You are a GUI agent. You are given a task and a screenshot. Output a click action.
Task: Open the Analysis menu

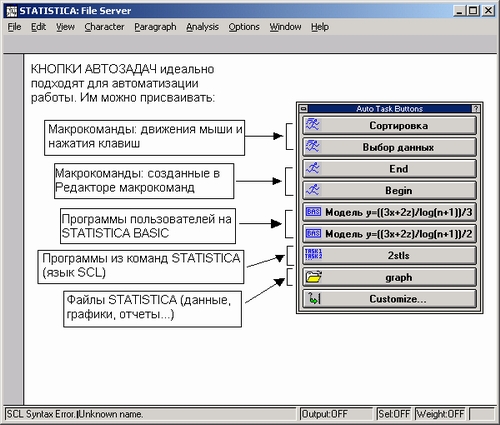click(202, 27)
